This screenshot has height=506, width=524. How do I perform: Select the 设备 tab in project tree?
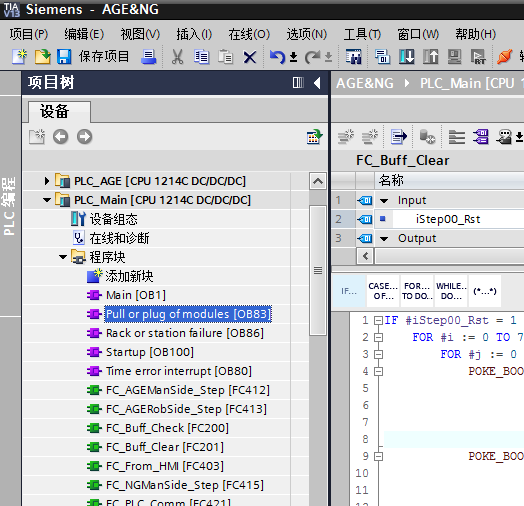(59, 112)
